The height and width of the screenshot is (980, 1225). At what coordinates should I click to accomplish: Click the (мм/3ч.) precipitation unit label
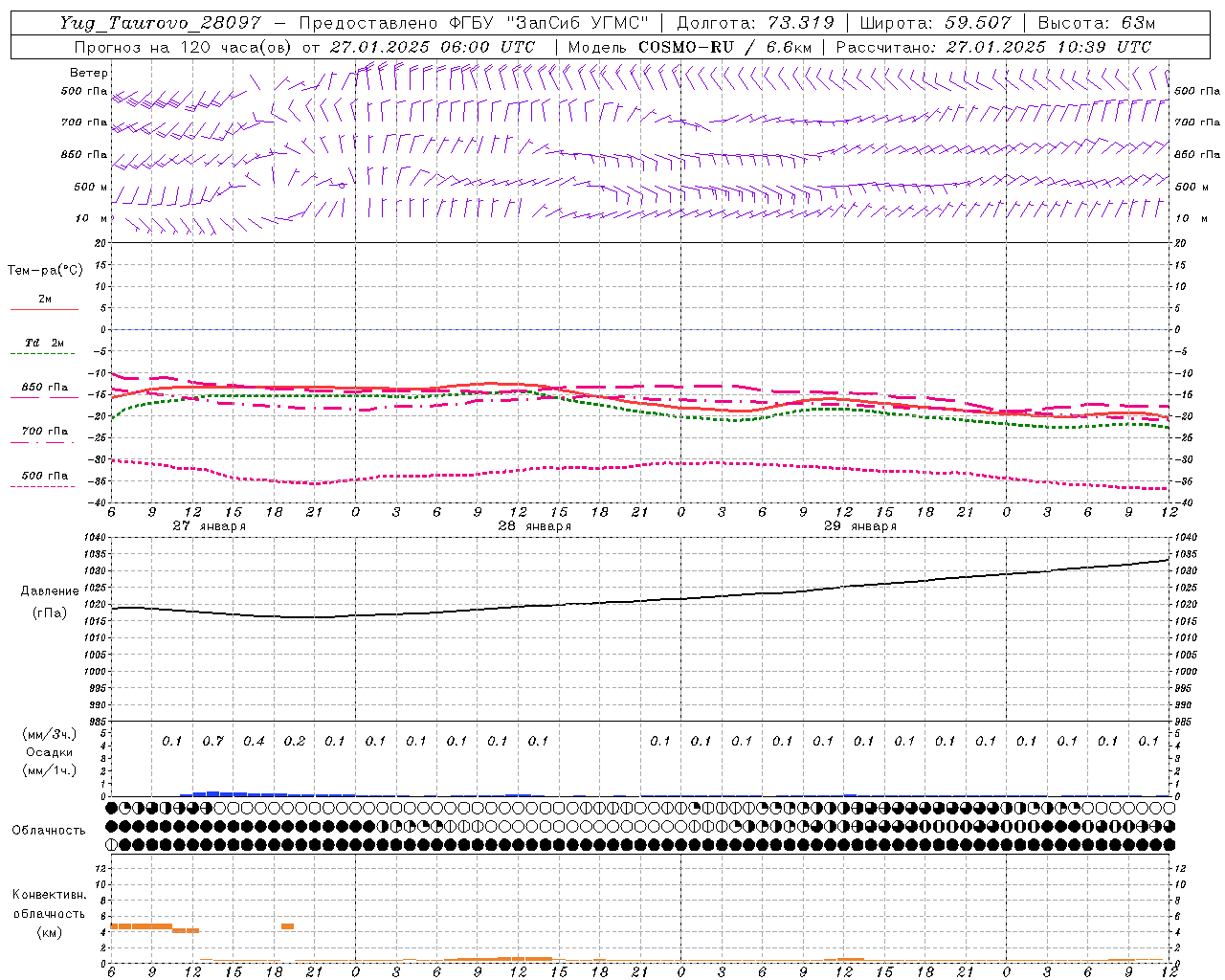(49, 734)
